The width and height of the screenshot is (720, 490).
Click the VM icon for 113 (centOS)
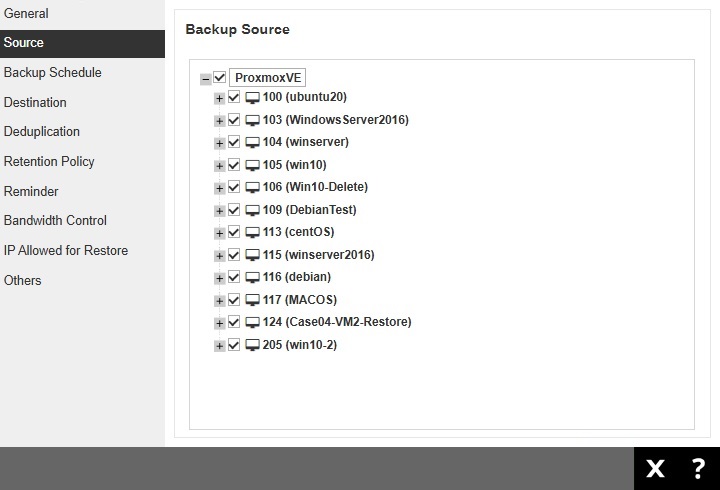tap(252, 233)
